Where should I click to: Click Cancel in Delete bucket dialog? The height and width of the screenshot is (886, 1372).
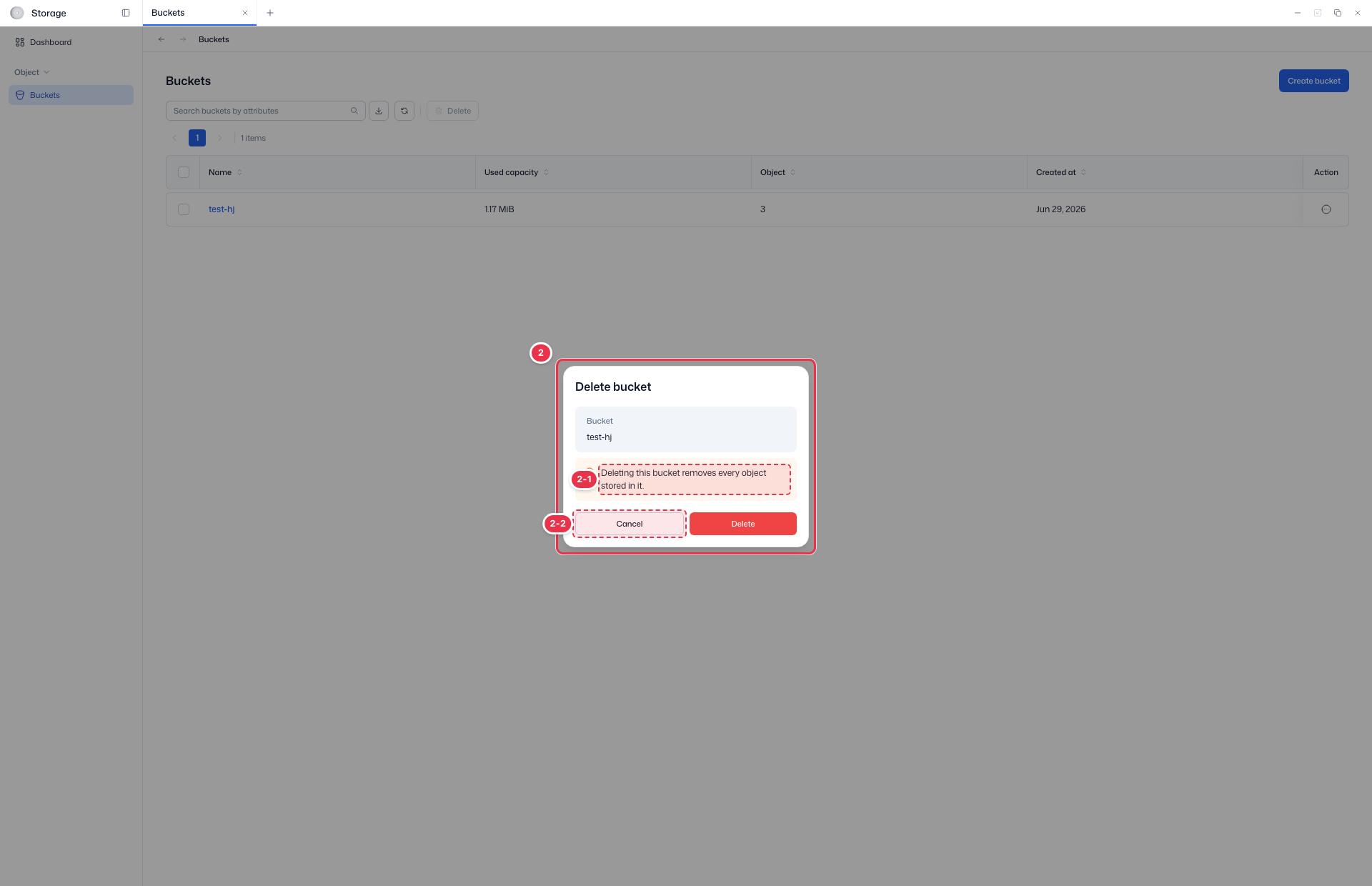point(630,524)
